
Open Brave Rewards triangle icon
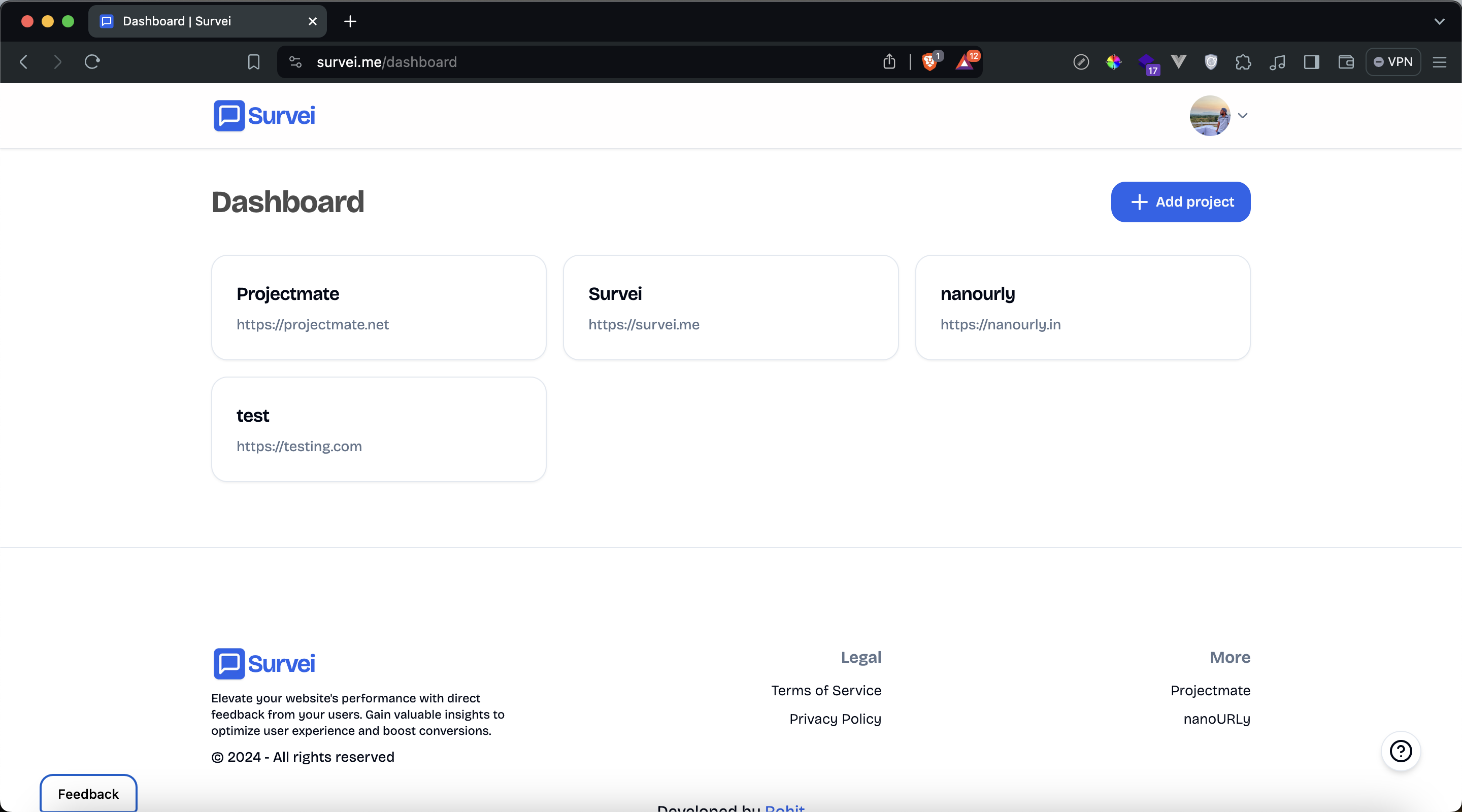[x=965, y=61]
